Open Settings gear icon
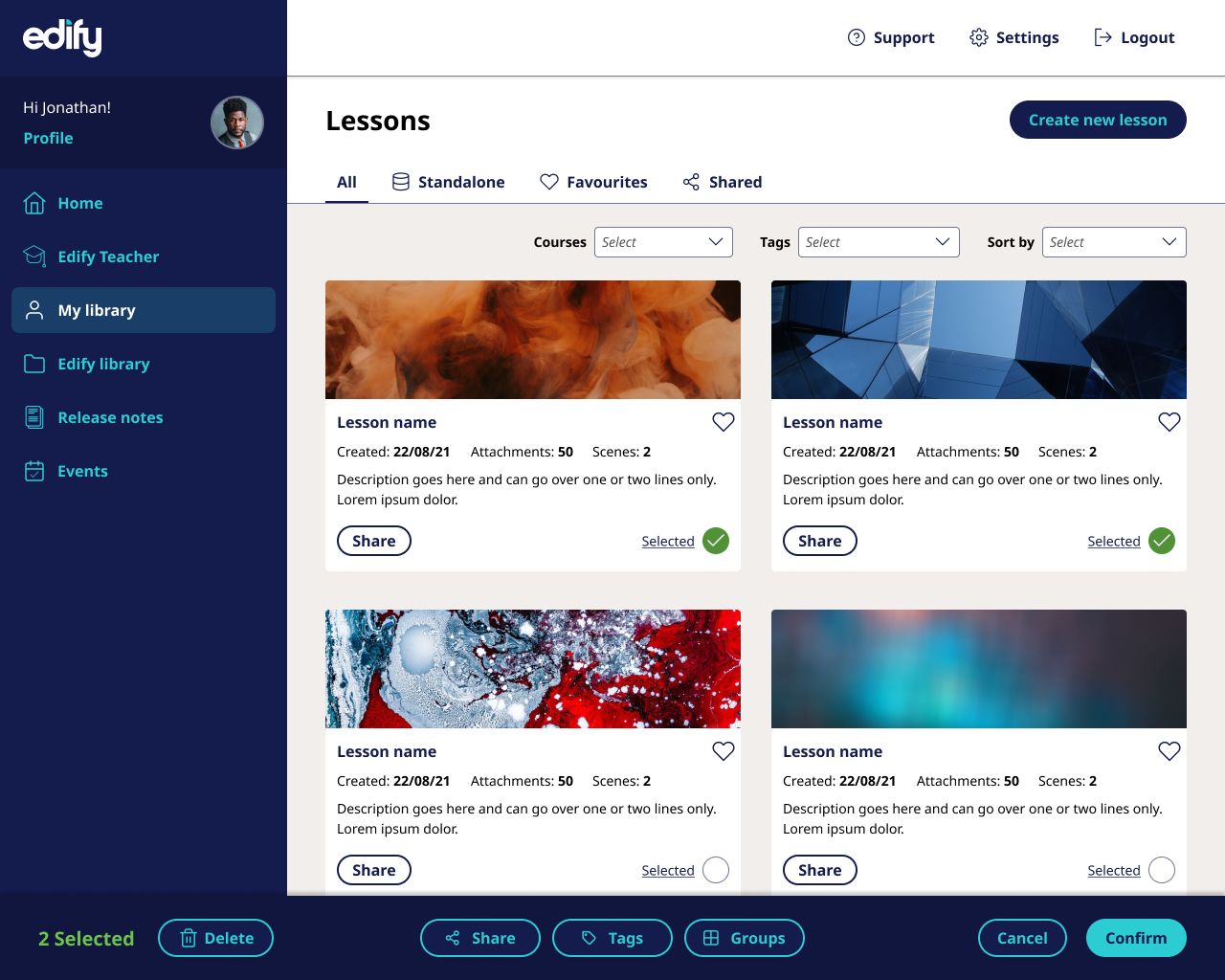Screen dimensions: 1225x980 [979, 37]
